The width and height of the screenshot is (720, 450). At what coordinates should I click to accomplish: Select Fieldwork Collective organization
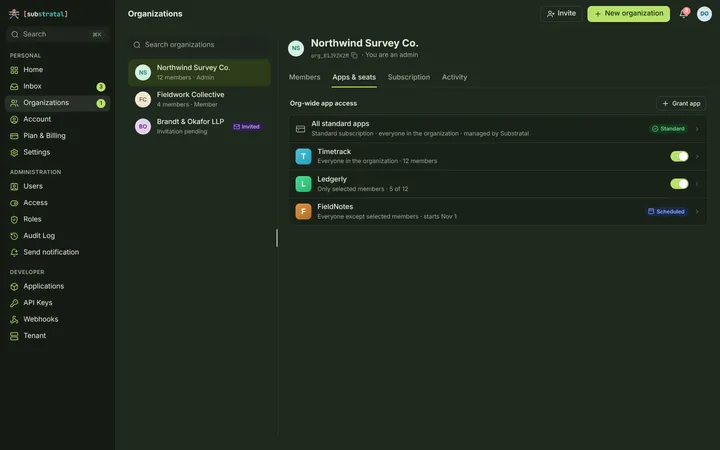199,100
